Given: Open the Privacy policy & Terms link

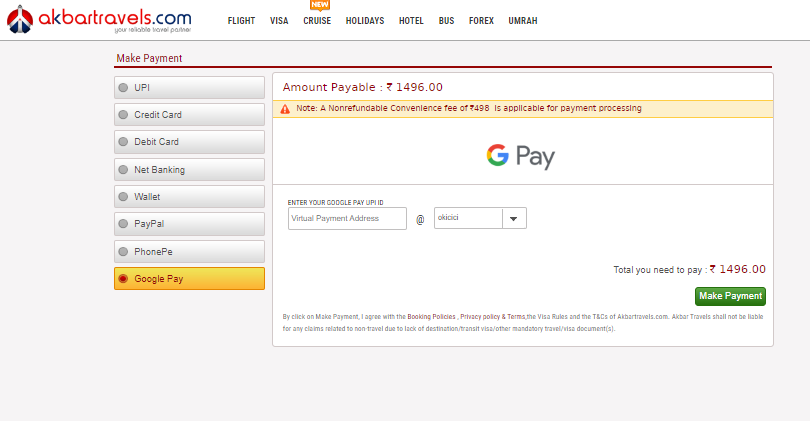Looking at the screenshot, I should click(493, 317).
